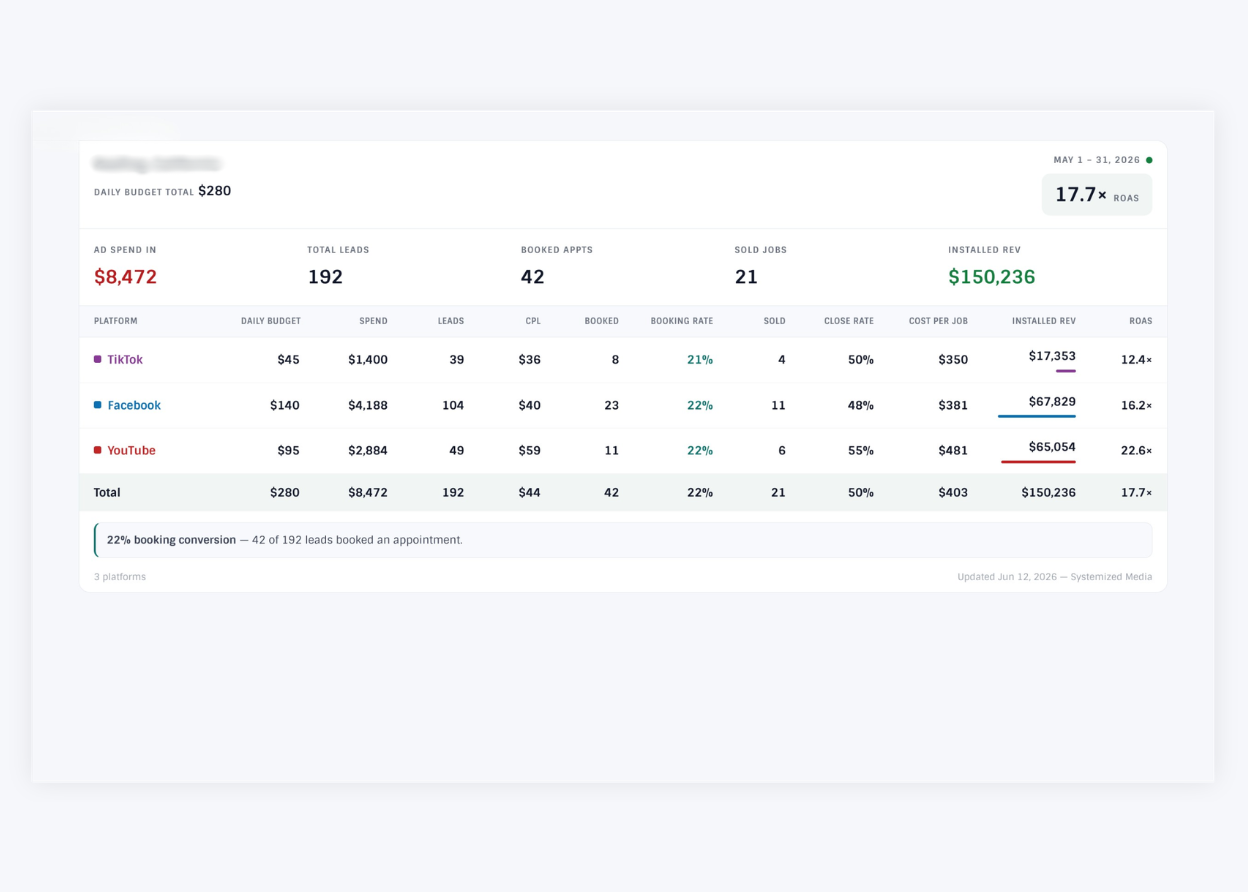Image resolution: width=1248 pixels, height=892 pixels.
Task: Click the COST PER JOB column header
Action: point(938,321)
